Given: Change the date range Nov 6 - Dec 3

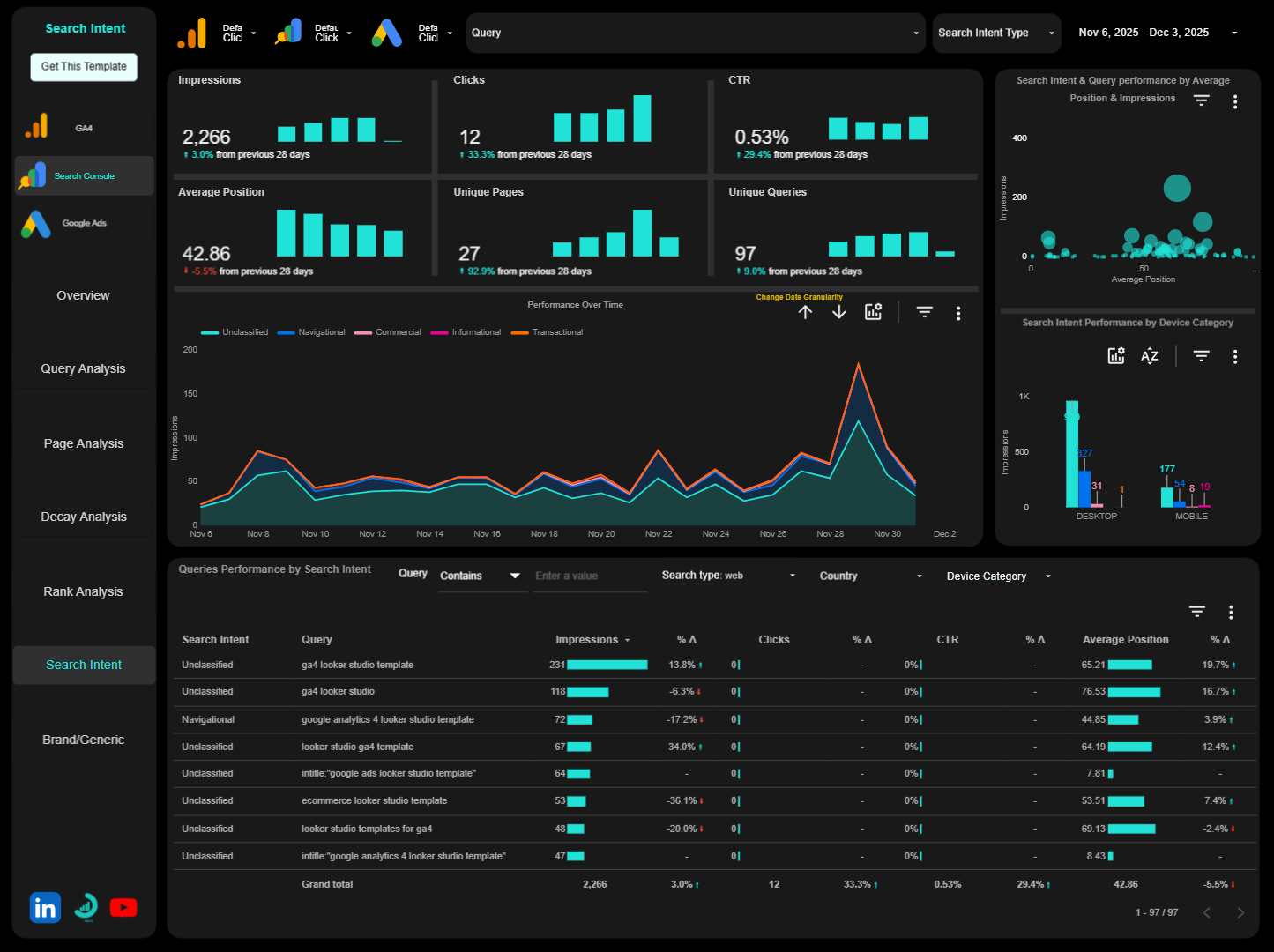Looking at the screenshot, I should coord(1144,33).
